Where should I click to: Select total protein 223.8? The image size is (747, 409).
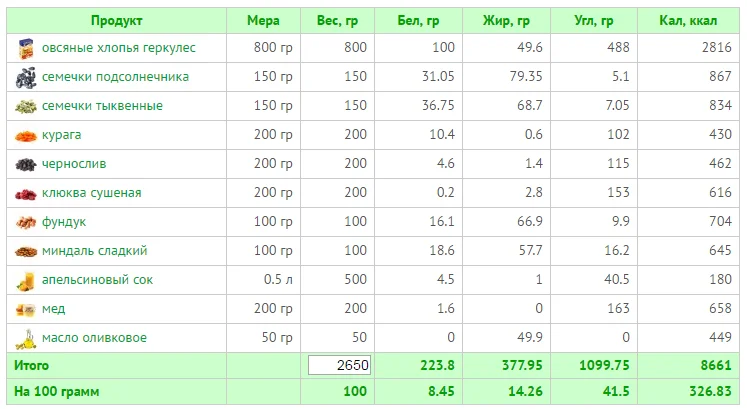[x=437, y=366]
